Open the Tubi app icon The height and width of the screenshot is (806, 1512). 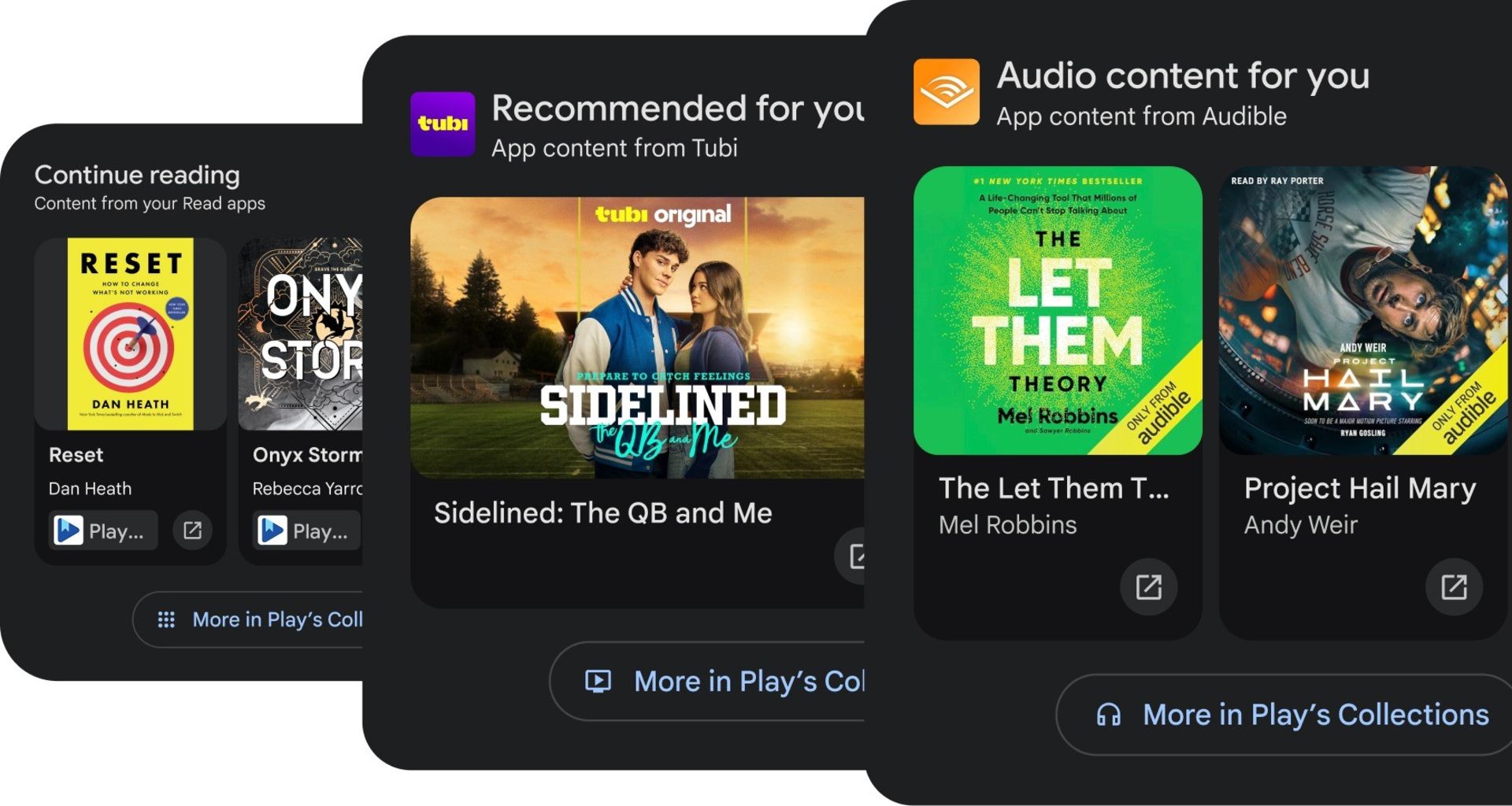(x=443, y=124)
